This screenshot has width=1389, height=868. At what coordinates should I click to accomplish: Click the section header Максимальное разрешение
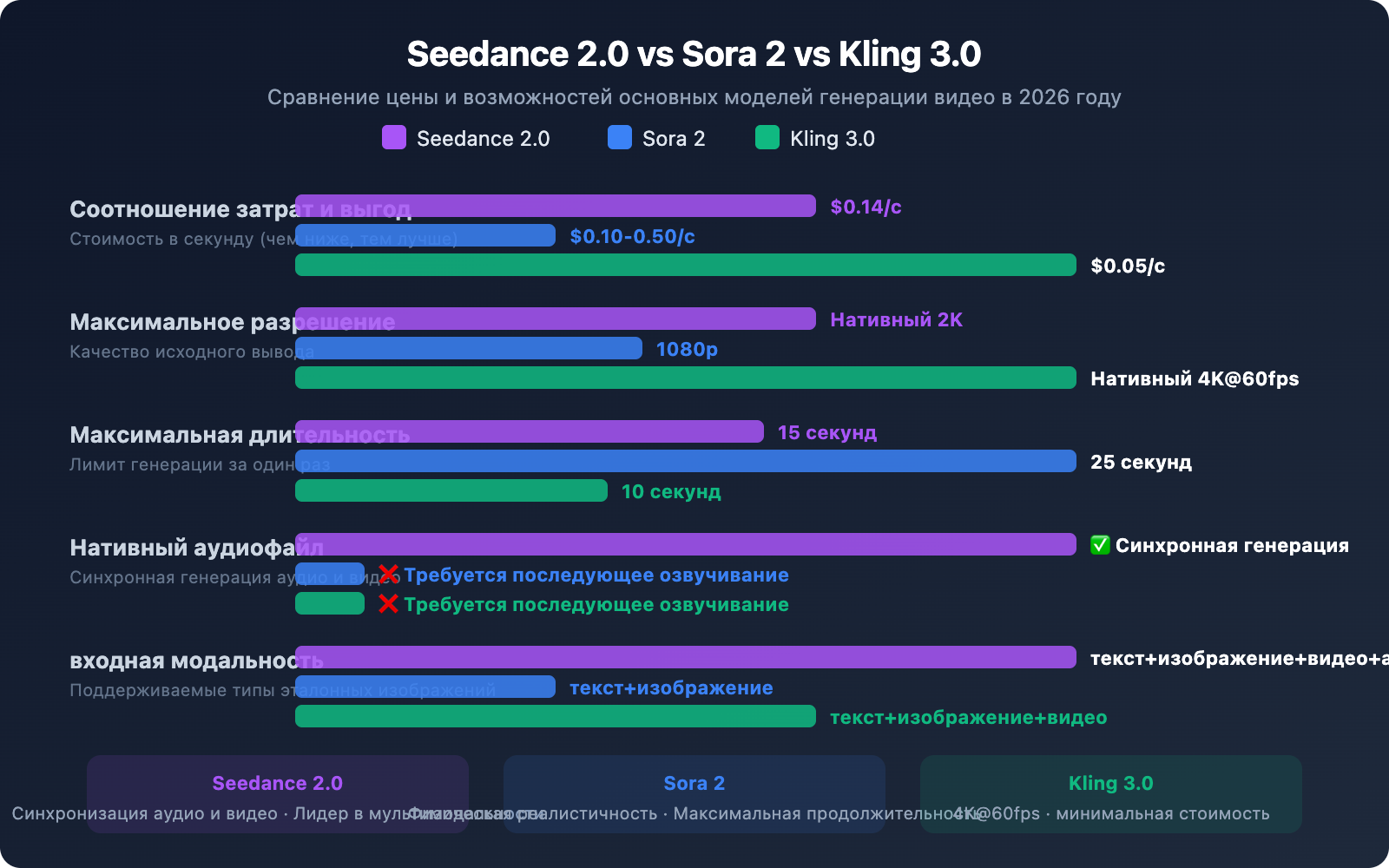(x=232, y=321)
